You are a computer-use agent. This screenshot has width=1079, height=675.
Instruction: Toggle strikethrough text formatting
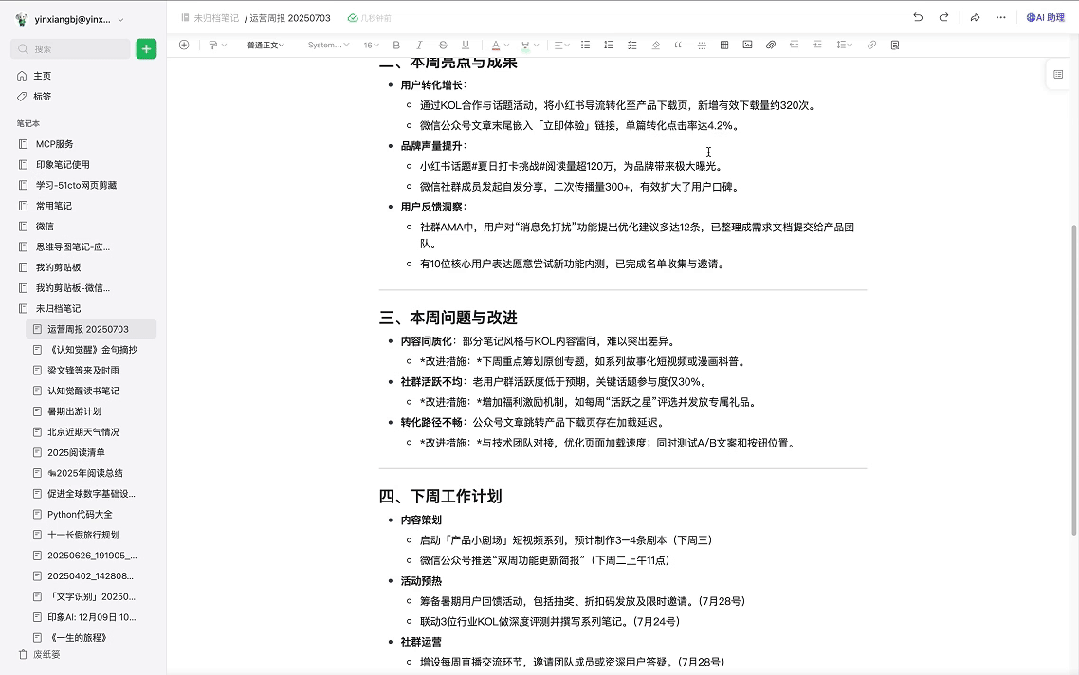443,45
